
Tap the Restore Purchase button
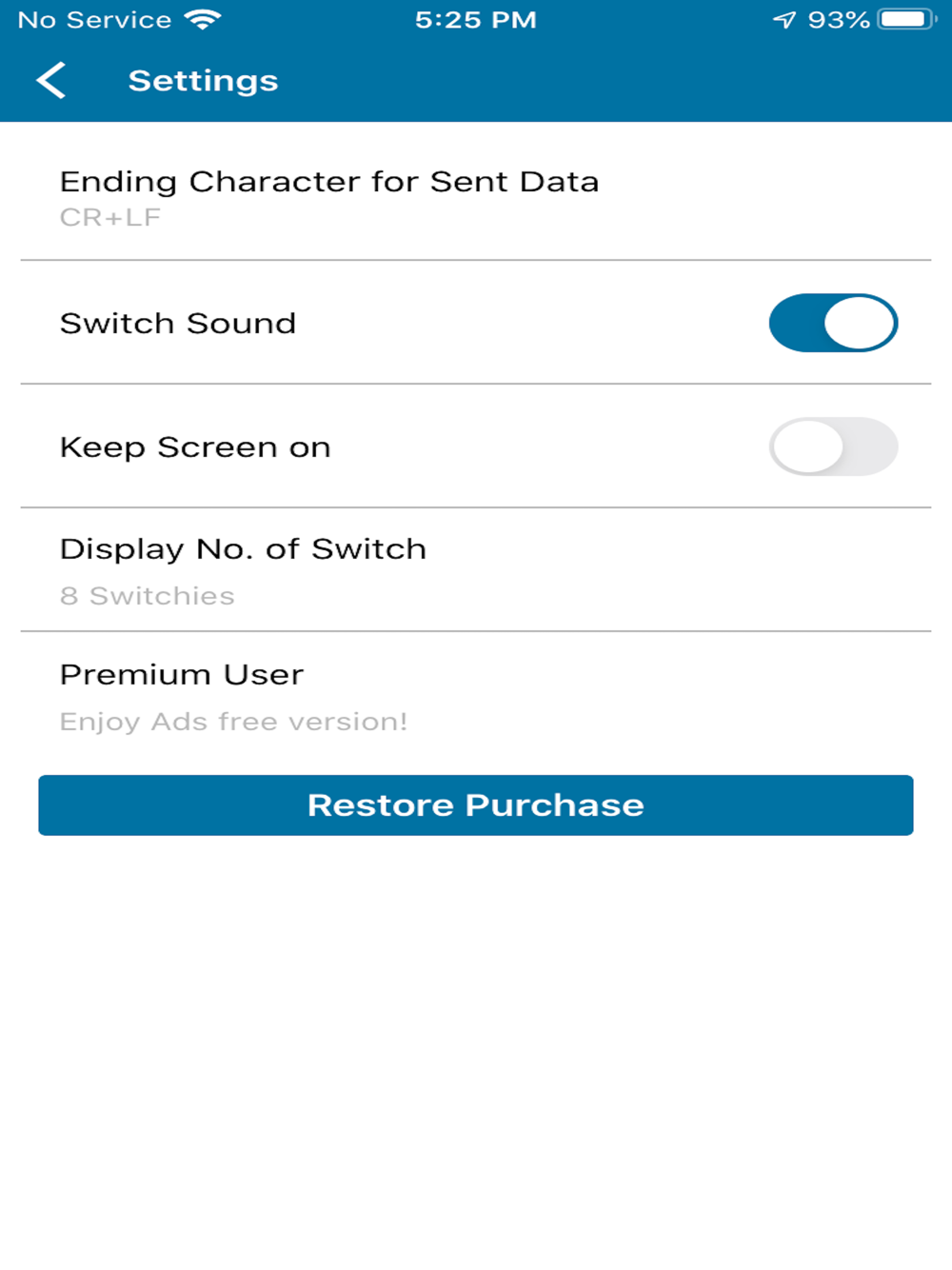pyautogui.click(x=476, y=805)
